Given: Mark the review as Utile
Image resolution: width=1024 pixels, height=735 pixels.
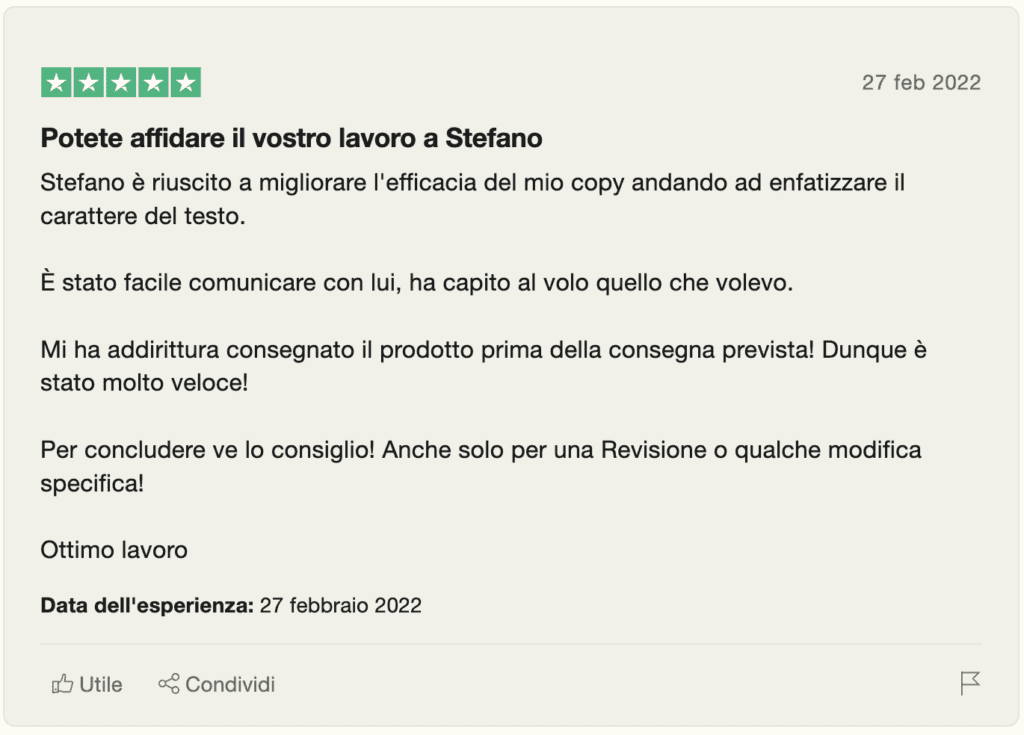Looking at the screenshot, I should coord(87,684).
